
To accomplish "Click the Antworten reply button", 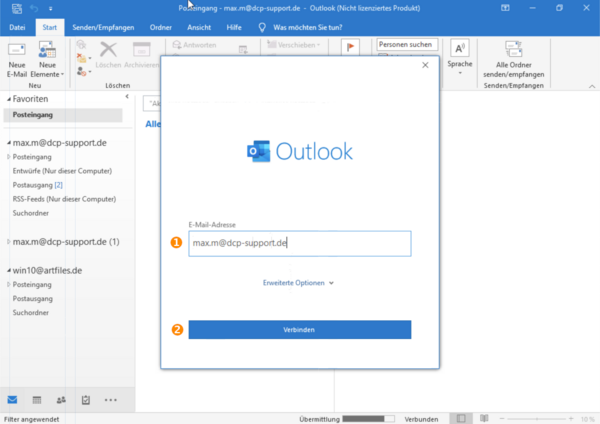I will tap(194, 45).
